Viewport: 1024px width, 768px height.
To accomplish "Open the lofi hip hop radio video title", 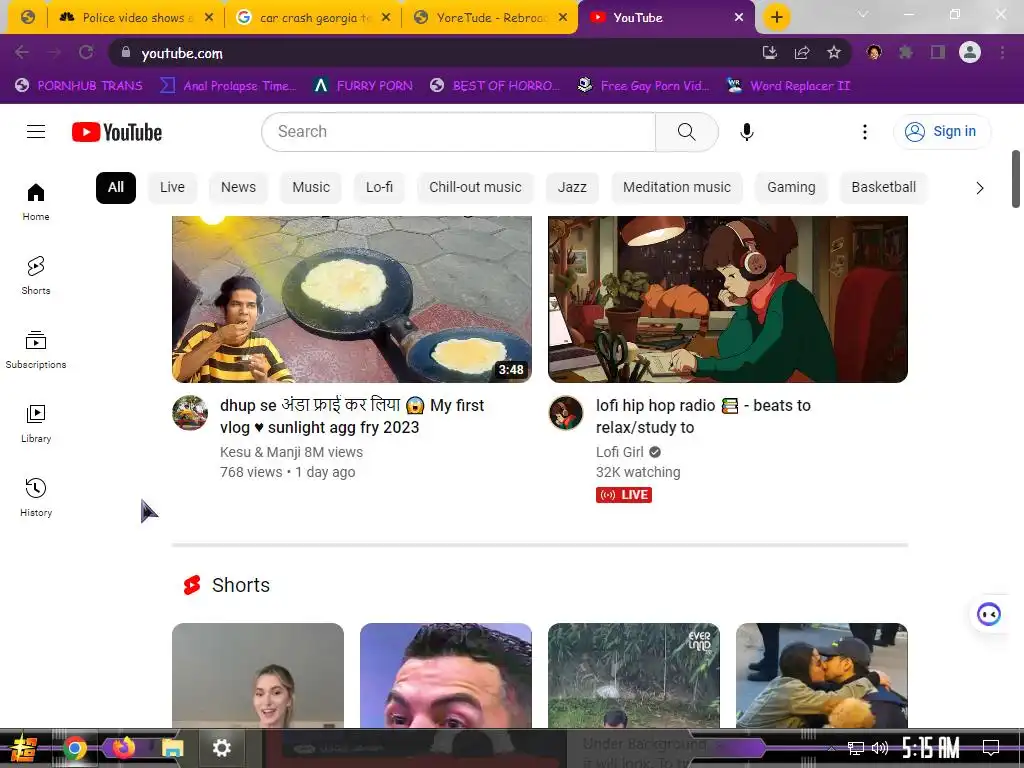I will [703, 417].
